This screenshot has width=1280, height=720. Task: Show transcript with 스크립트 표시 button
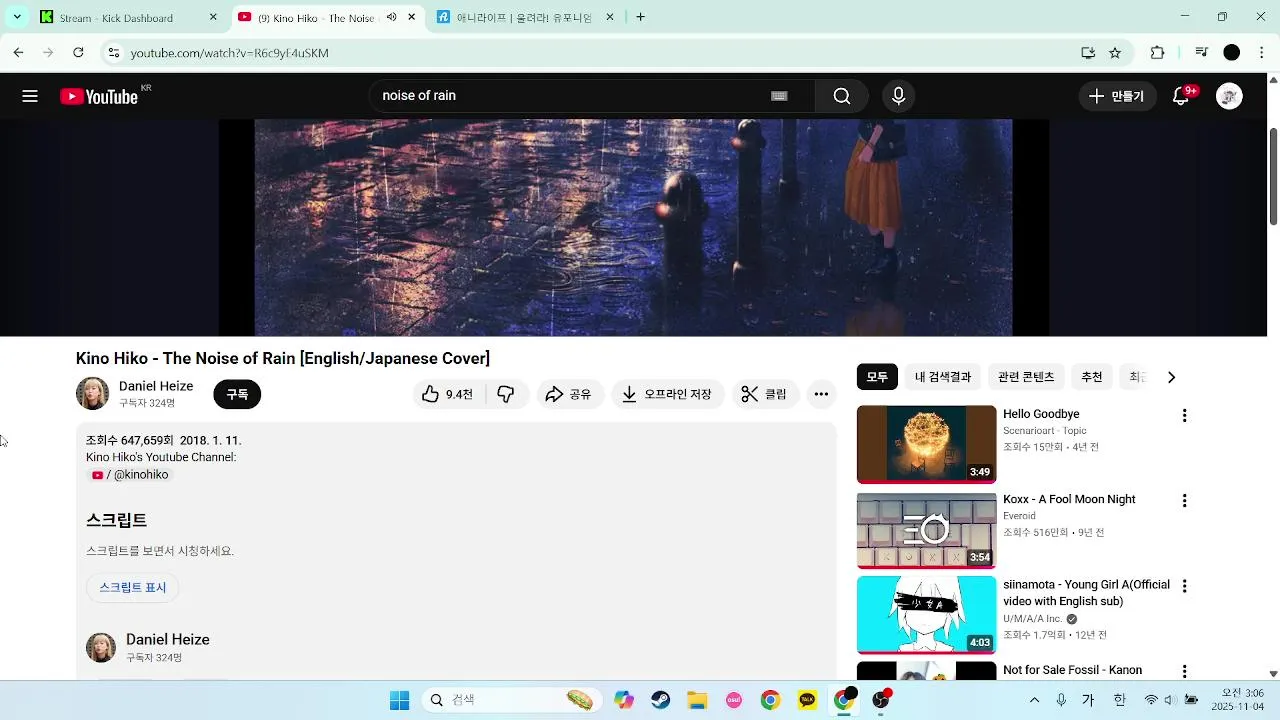(x=133, y=587)
